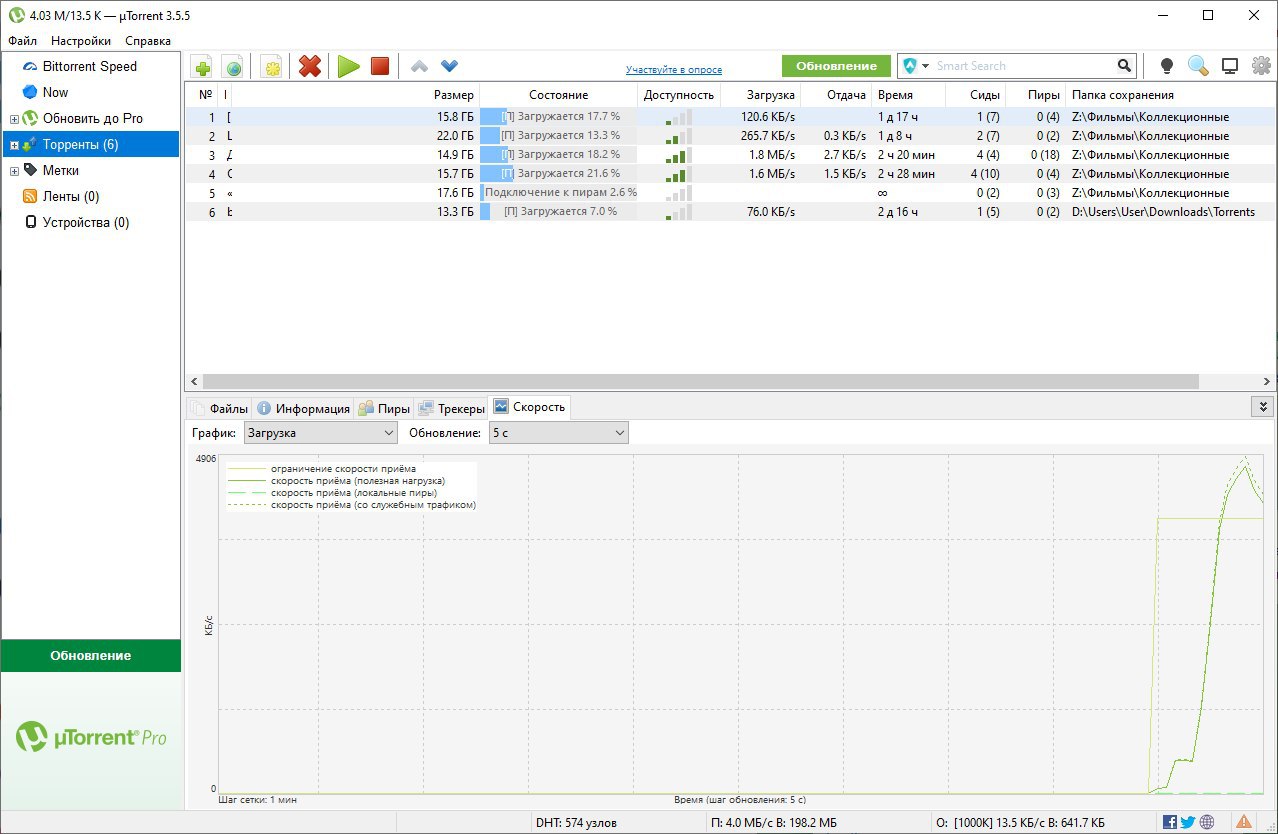Click the globe icon in status bar

pos(1207,822)
